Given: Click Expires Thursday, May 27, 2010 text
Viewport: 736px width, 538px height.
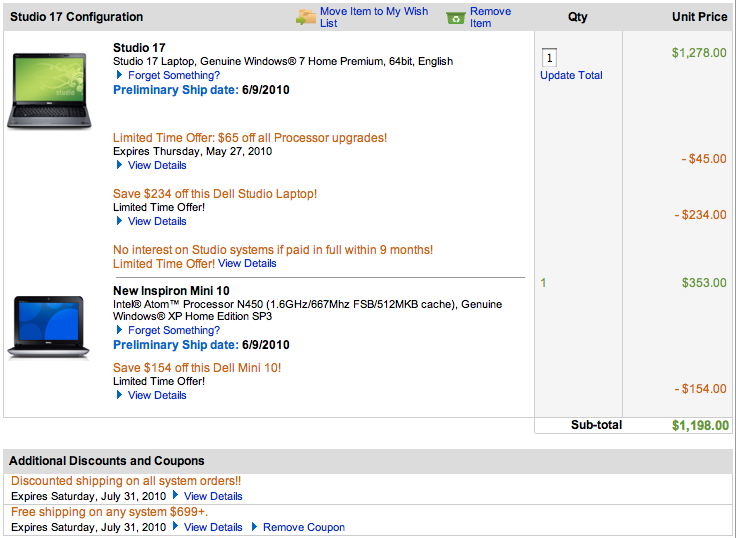Looking at the screenshot, I should click(192, 151).
